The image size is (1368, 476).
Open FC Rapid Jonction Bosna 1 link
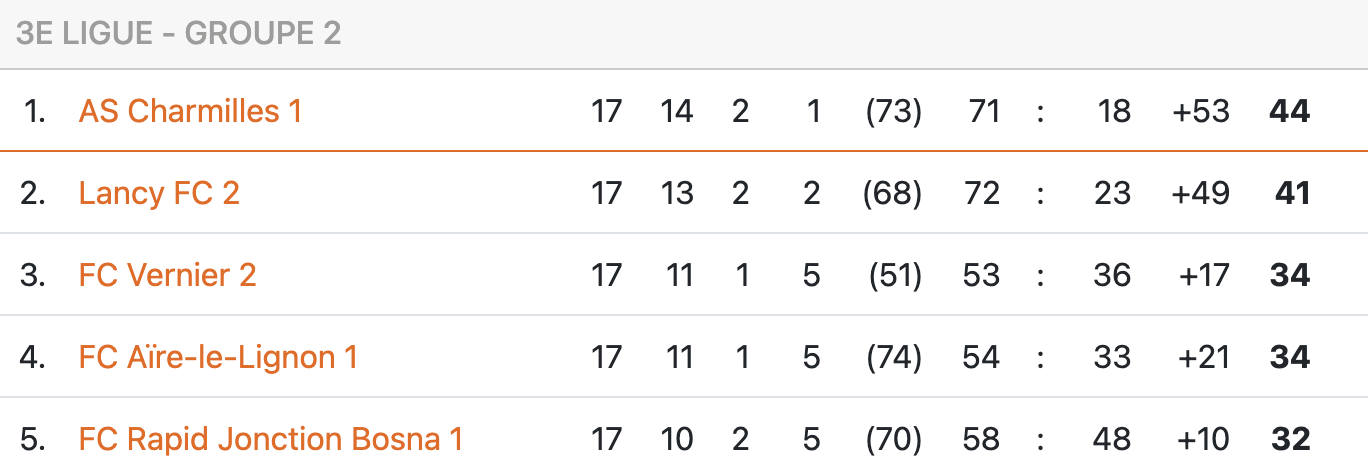click(x=270, y=439)
